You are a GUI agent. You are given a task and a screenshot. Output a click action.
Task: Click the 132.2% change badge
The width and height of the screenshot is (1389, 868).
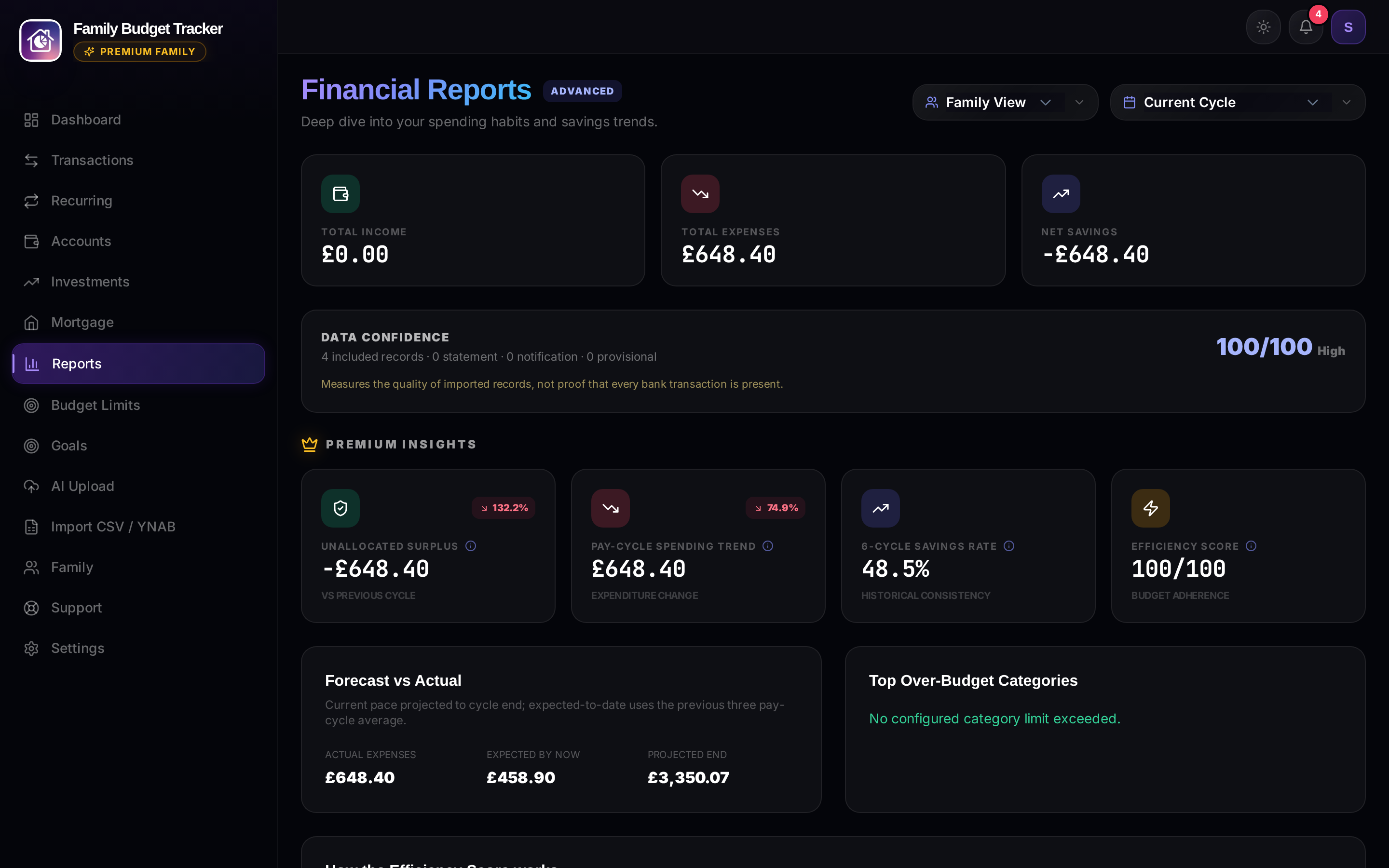pyautogui.click(x=504, y=508)
